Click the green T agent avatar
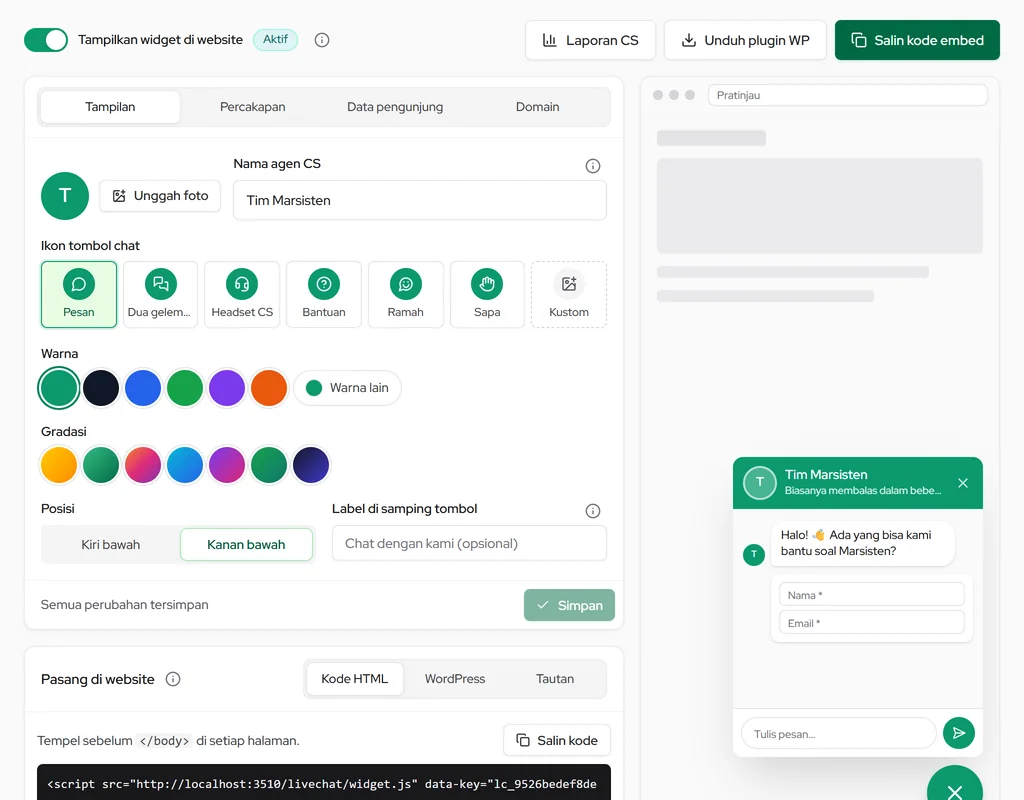 click(x=65, y=196)
